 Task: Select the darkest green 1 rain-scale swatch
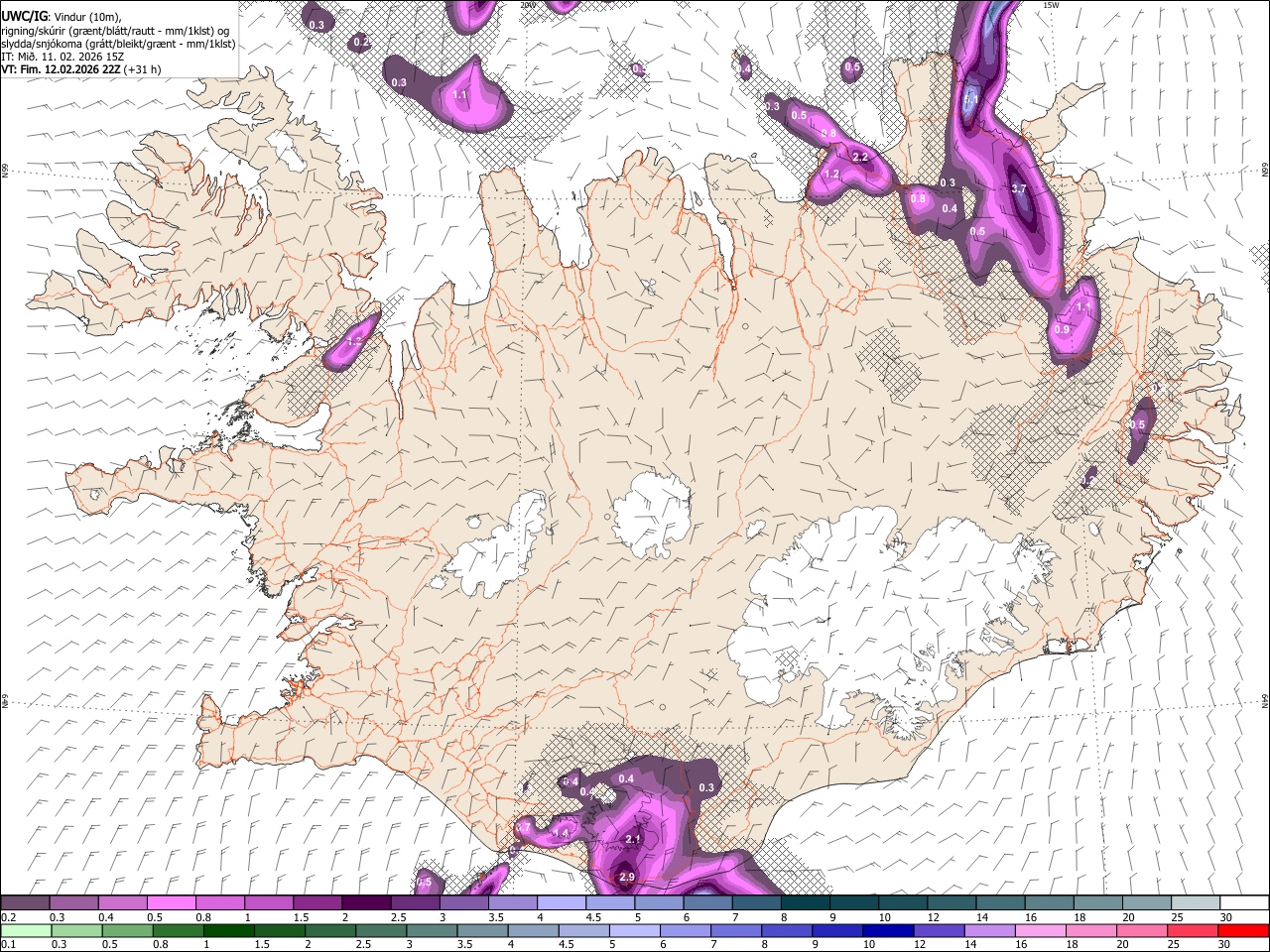tap(229, 931)
